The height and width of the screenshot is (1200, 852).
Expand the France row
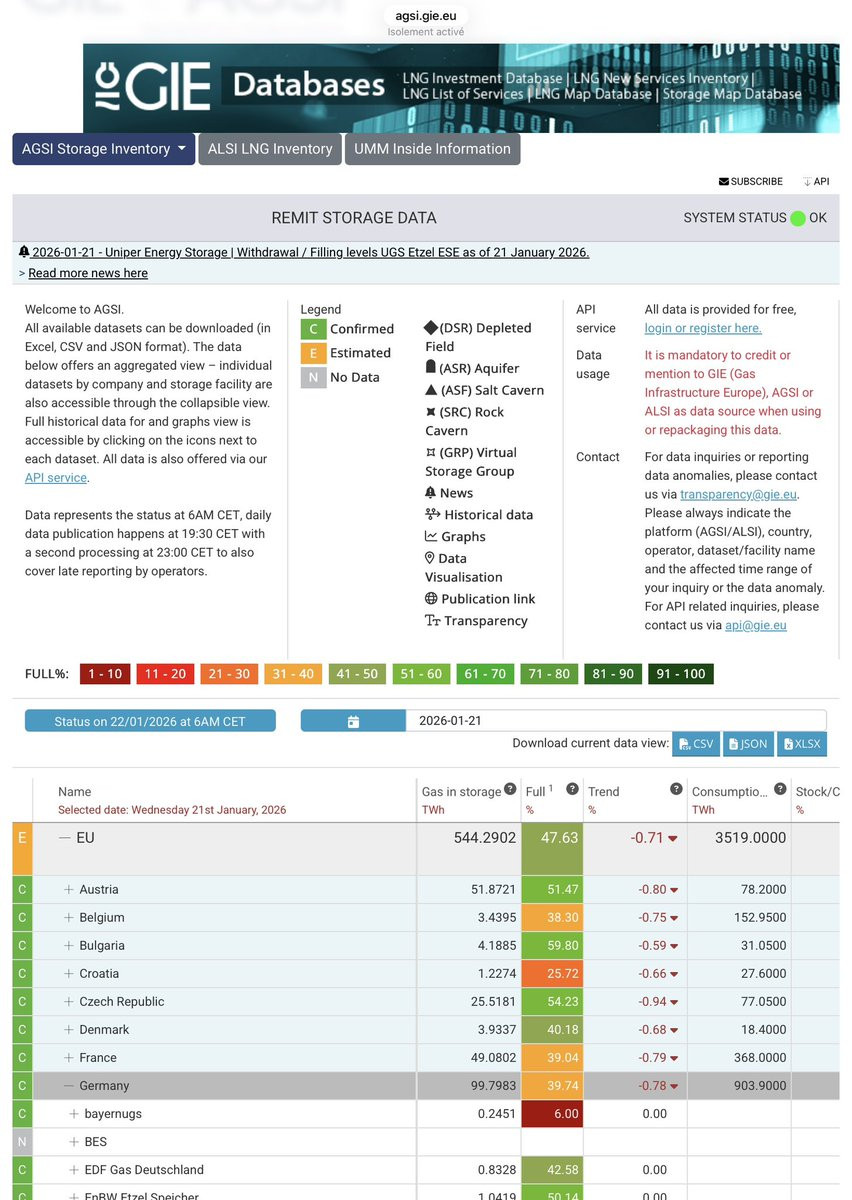[x=69, y=1058]
